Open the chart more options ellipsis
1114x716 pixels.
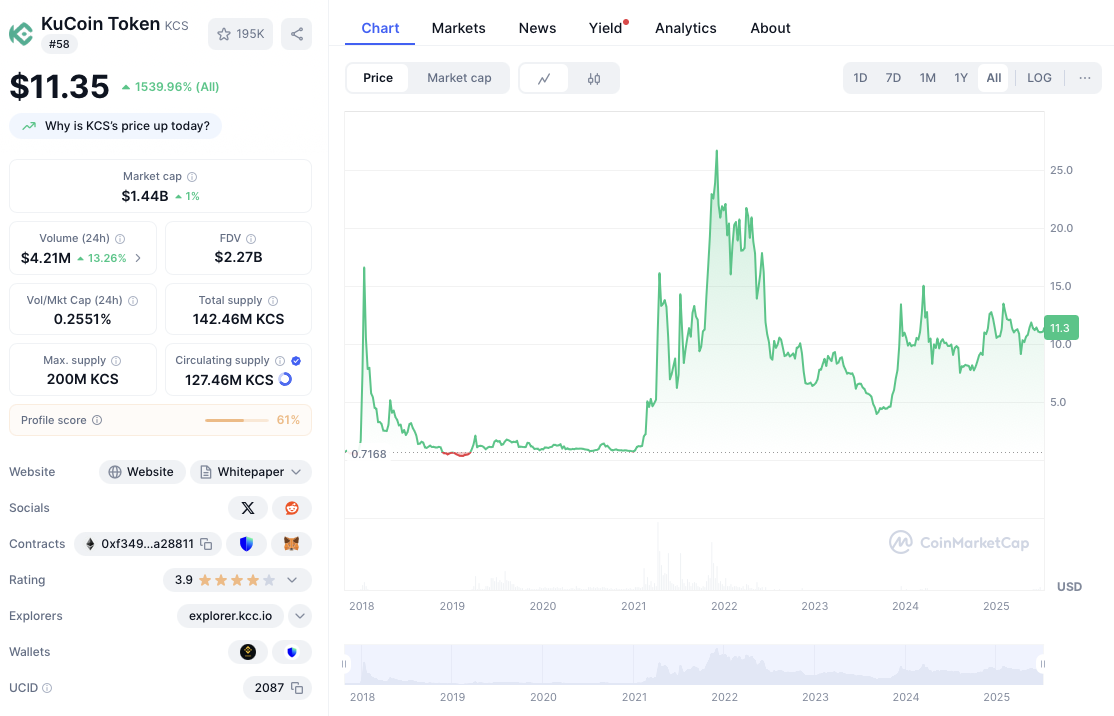coord(1085,78)
